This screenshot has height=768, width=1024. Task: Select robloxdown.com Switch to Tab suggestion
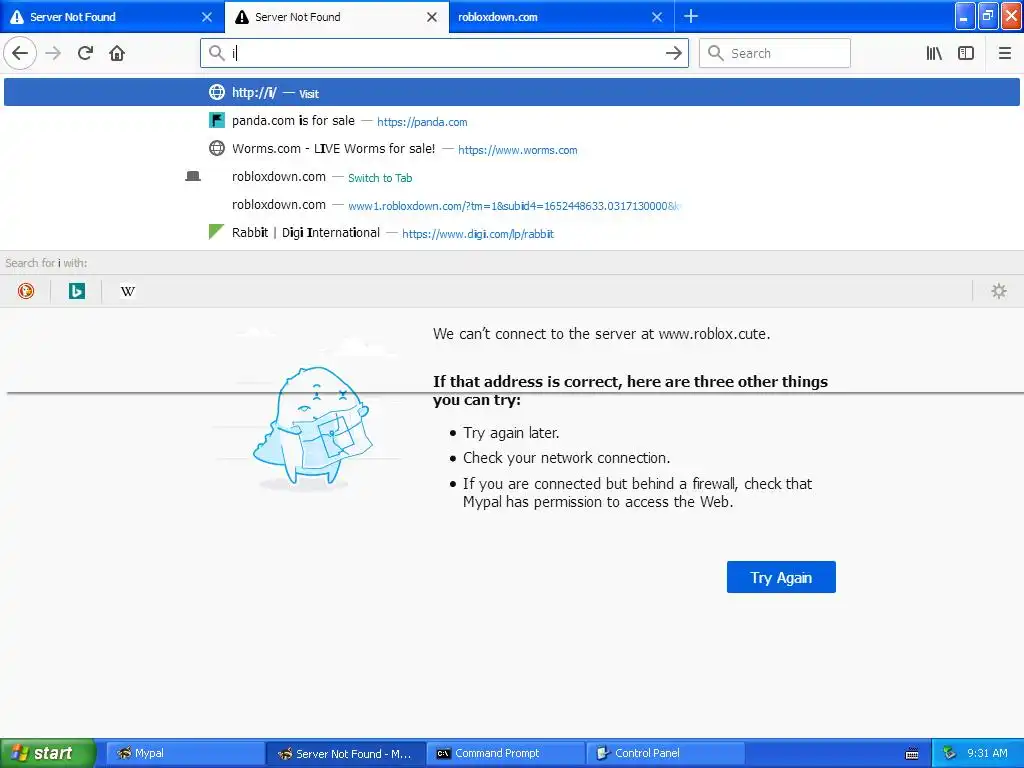[x=512, y=177]
